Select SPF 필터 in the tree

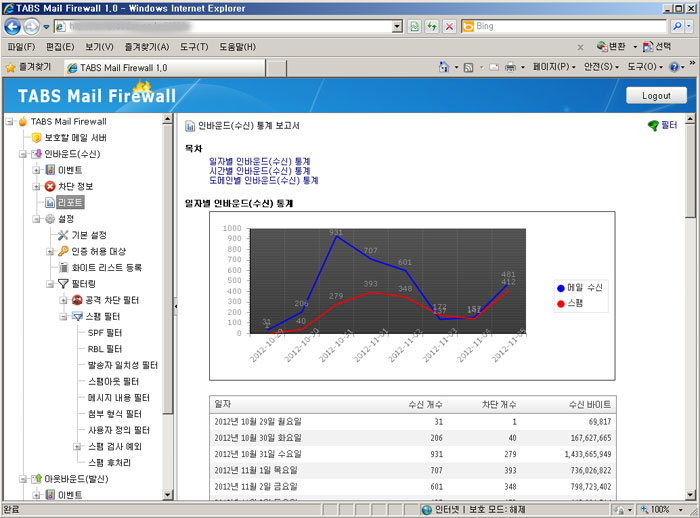[105, 333]
